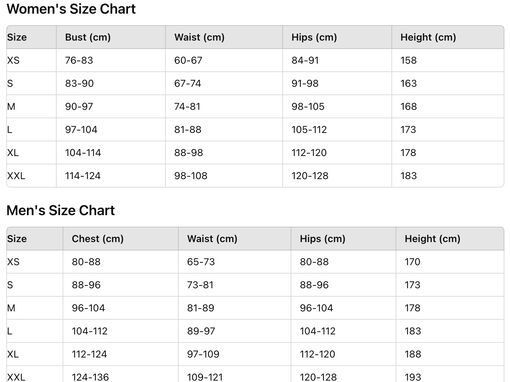Select women's Waist (cm) column header
Image resolution: width=510 pixels, height=382 pixels.
[x=199, y=37]
